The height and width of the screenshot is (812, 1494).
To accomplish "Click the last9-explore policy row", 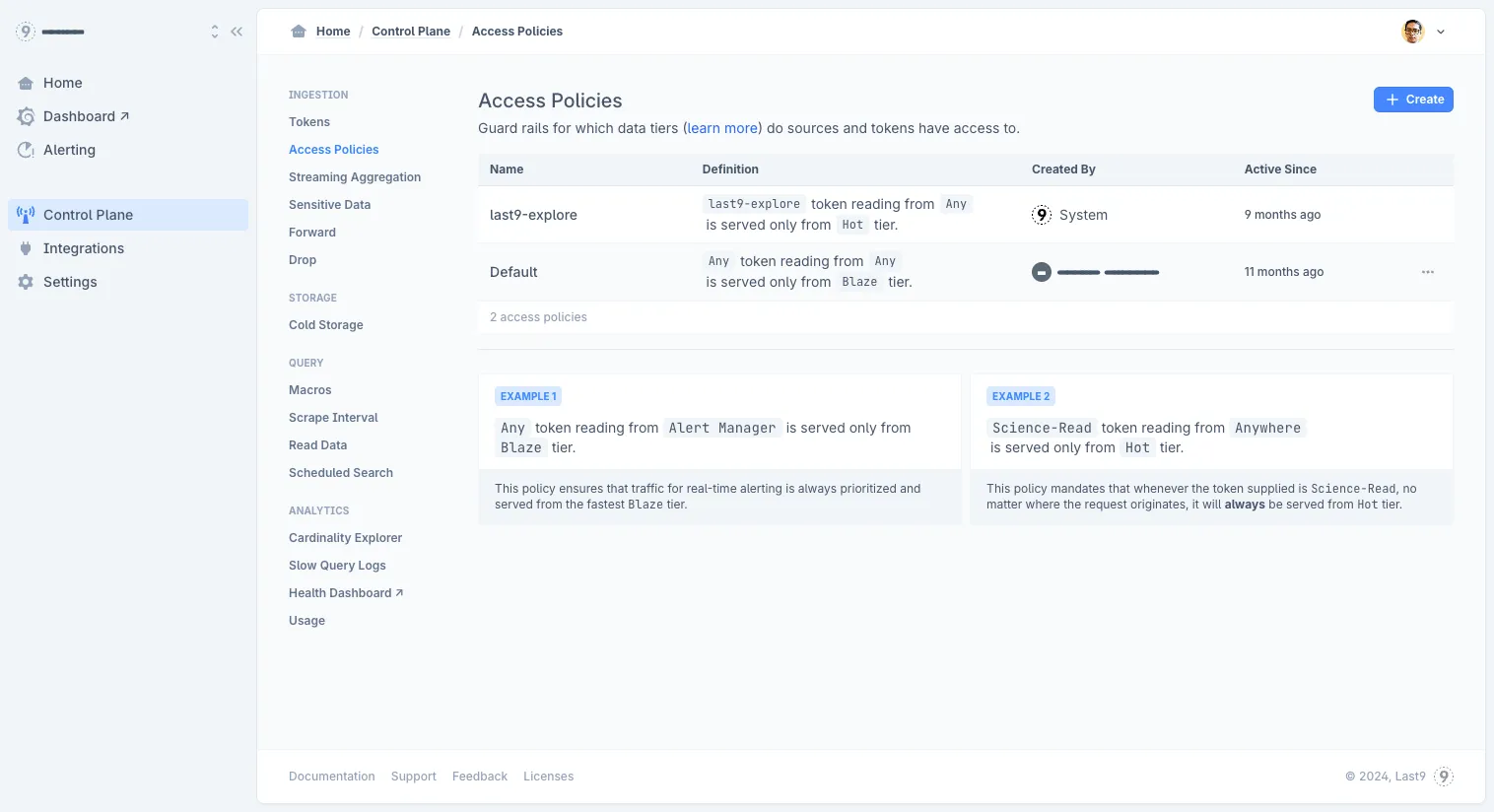I will coord(533,215).
